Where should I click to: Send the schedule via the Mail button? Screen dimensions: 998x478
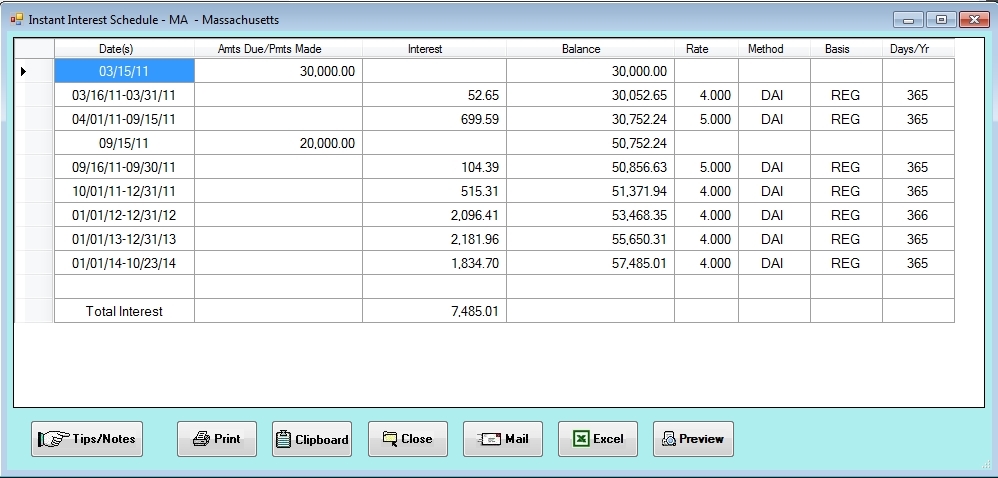pos(503,439)
